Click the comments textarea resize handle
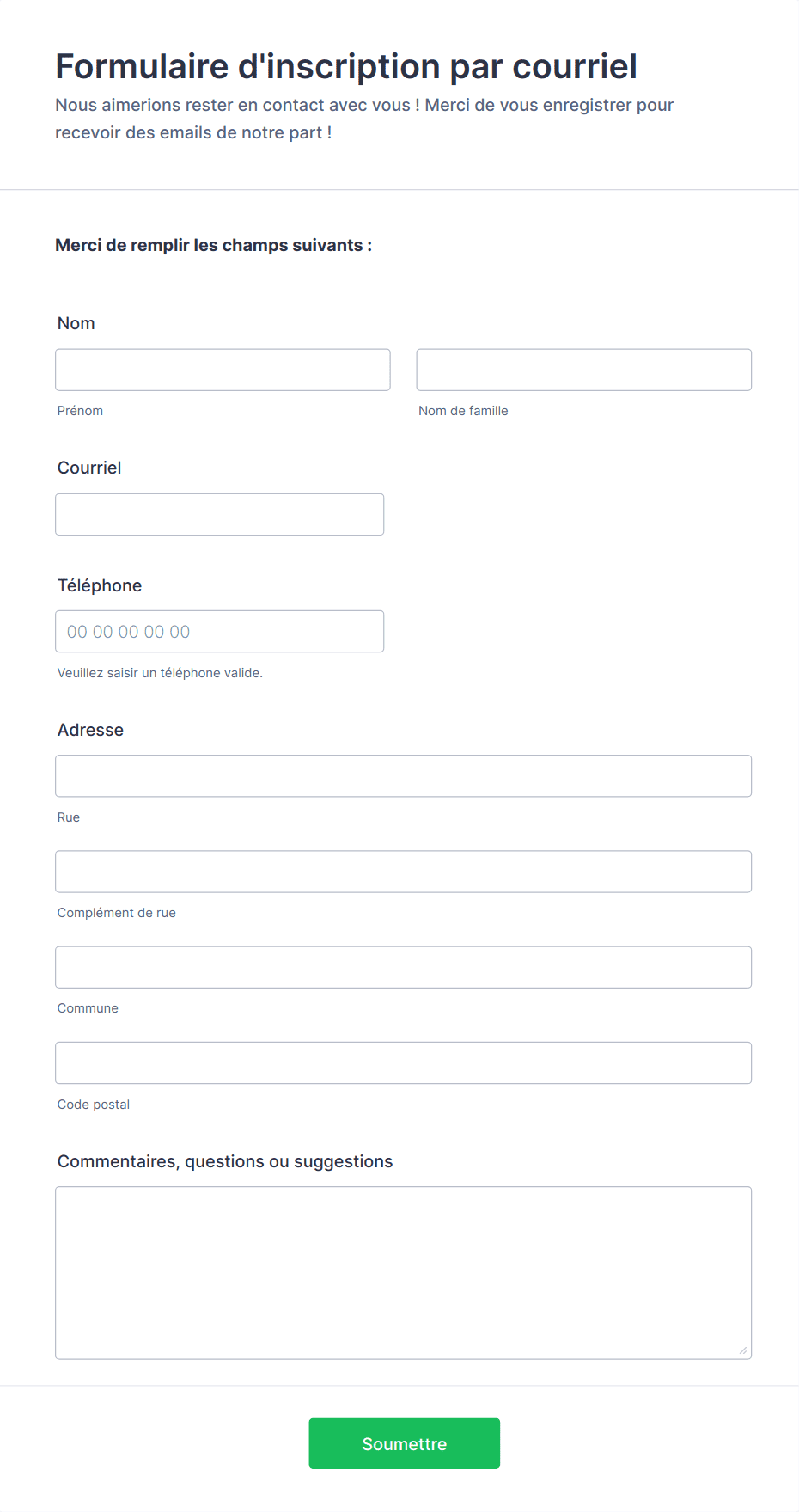The width and height of the screenshot is (799, 1512). click(743, 1350)
